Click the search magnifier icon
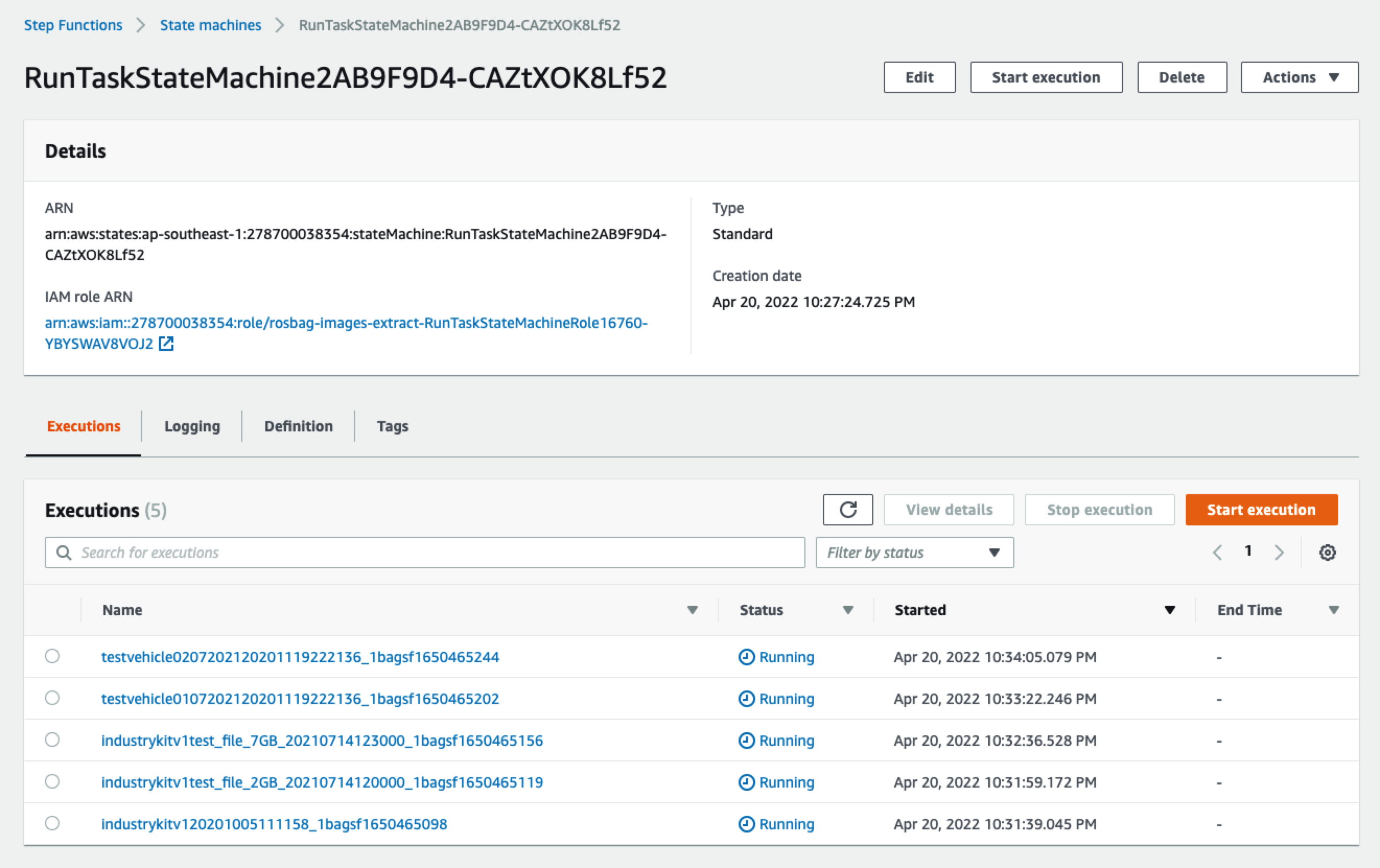This screenshot has height=868, width=1380. pyautogui.click(x=64, y=553)
